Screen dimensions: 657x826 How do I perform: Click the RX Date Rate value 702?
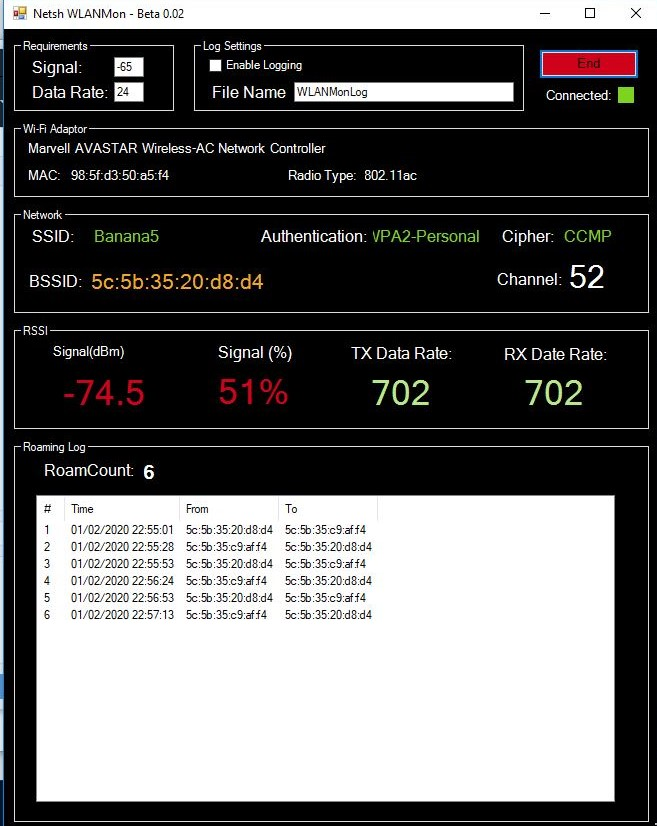click(x=554, y=393)
